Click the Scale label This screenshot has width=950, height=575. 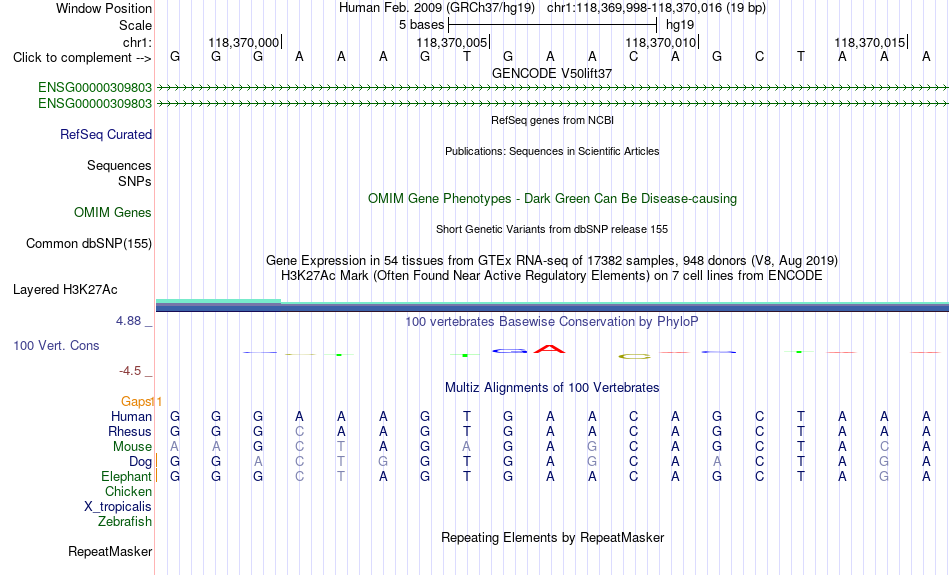135,25
